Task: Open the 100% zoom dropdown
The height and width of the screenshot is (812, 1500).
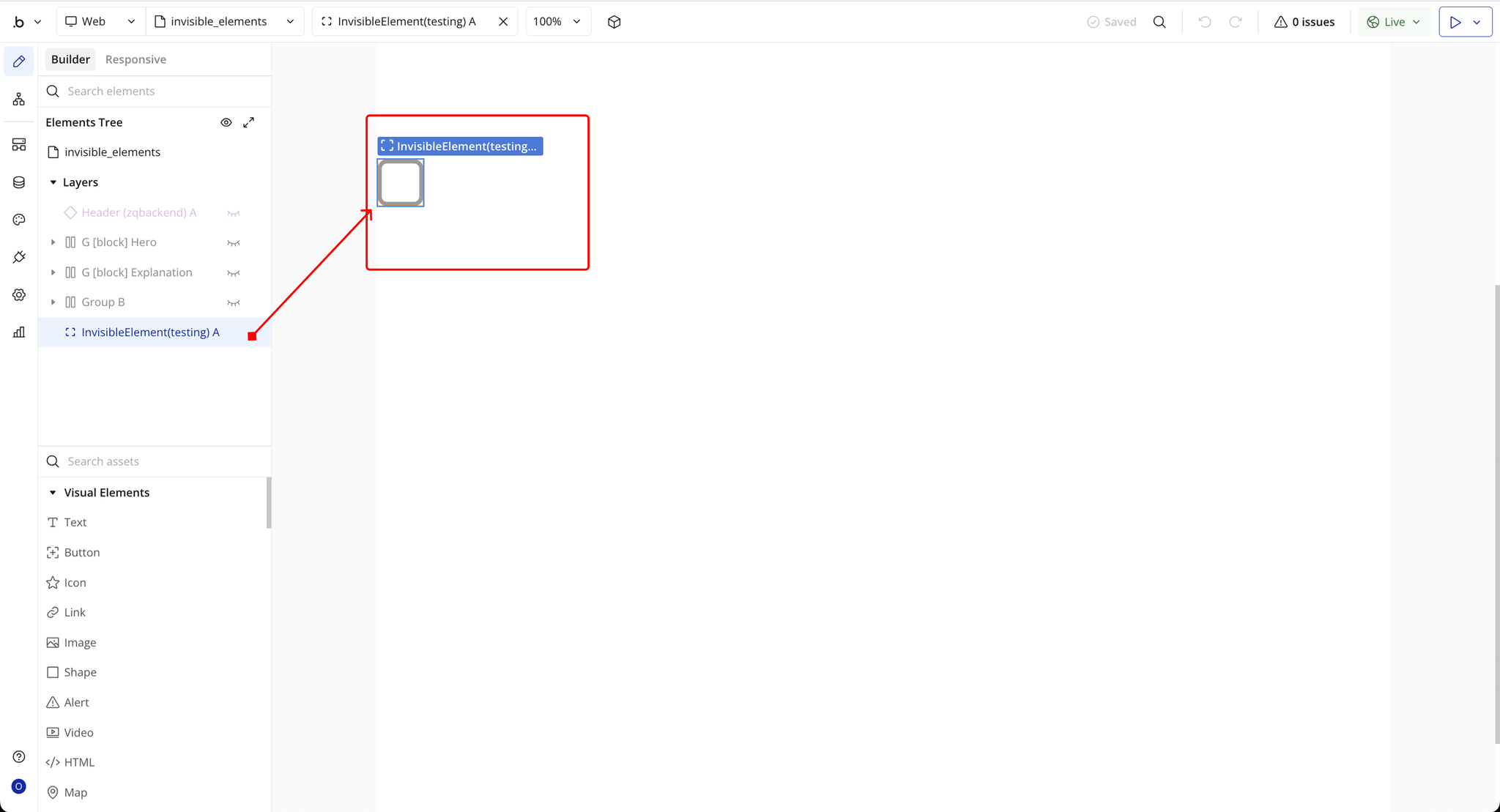Action: [557, 22]
